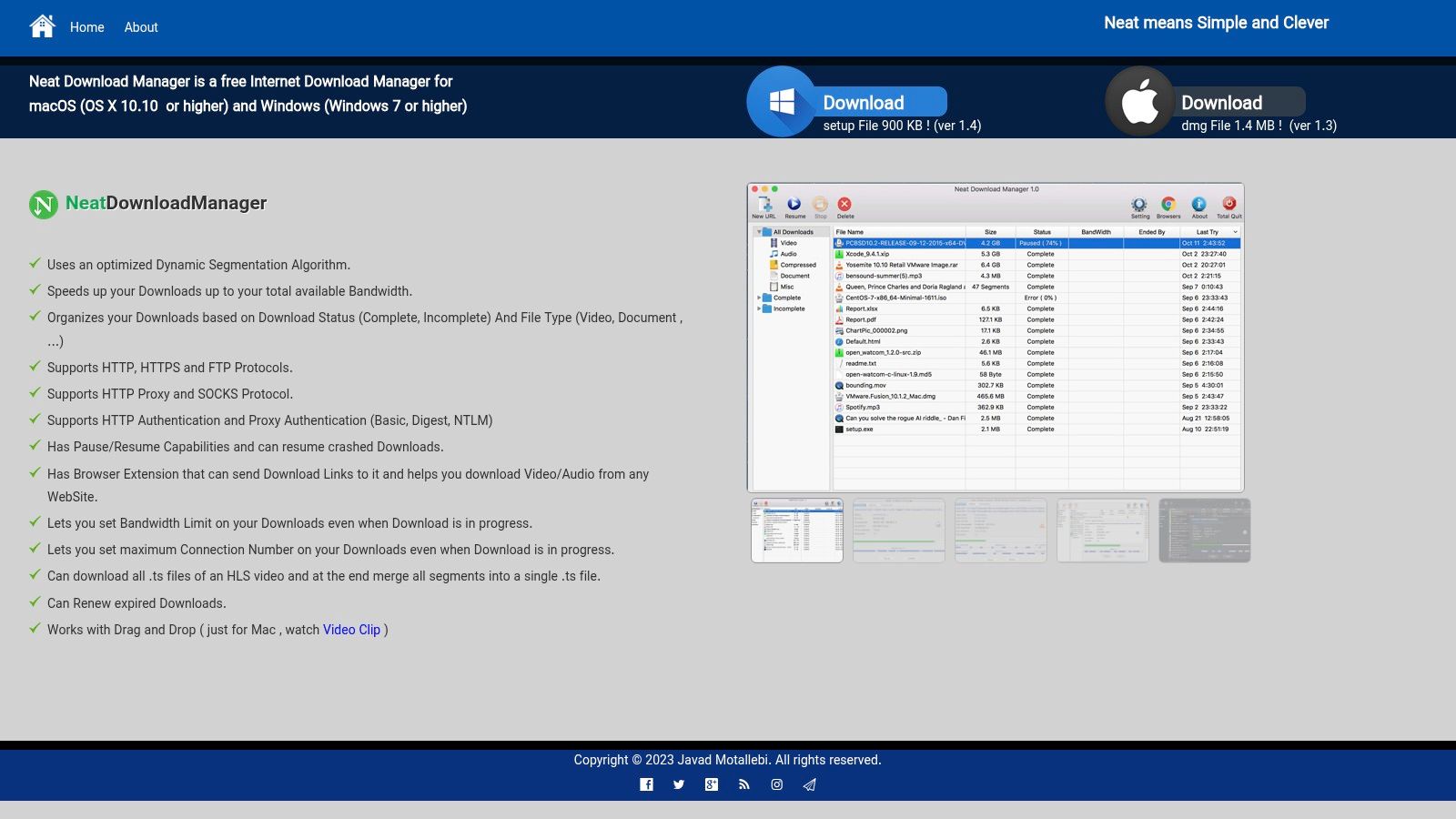Click the paused PCBSD download progress bar

[1037, 243]
